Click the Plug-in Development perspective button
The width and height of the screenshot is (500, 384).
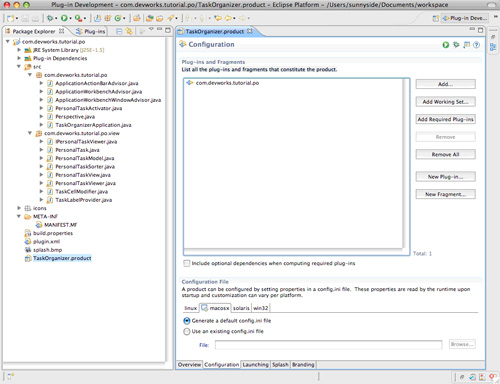click(x=465, y=18)
